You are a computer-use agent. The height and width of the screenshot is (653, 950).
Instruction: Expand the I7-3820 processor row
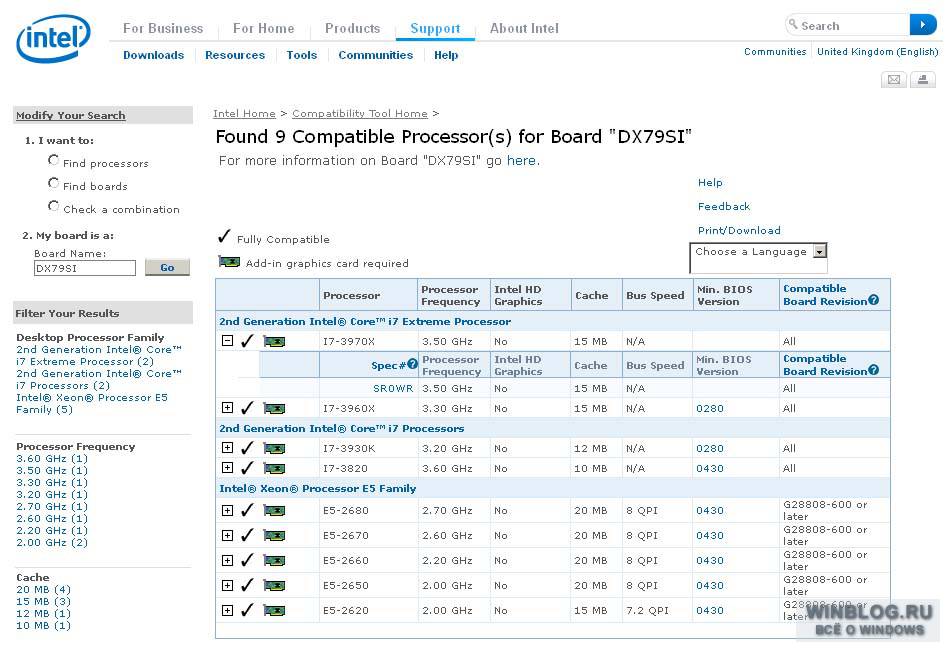[x=227, y=468]
